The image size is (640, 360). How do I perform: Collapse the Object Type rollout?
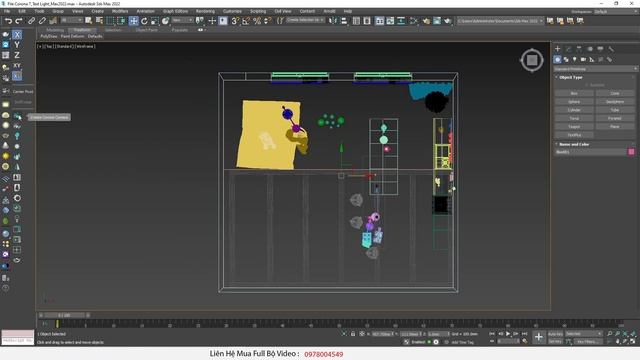[571, 77]
